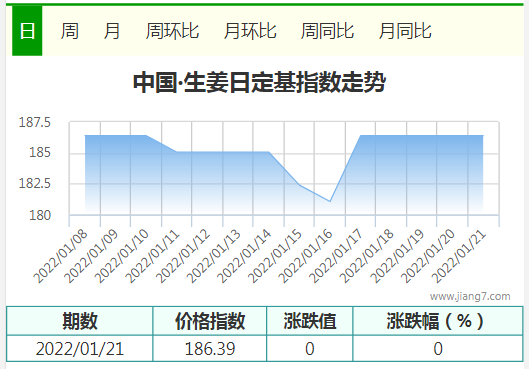Click the 2022/01/10 x-axis date label
Screen dimensions: 529x369
pos(122,256)
